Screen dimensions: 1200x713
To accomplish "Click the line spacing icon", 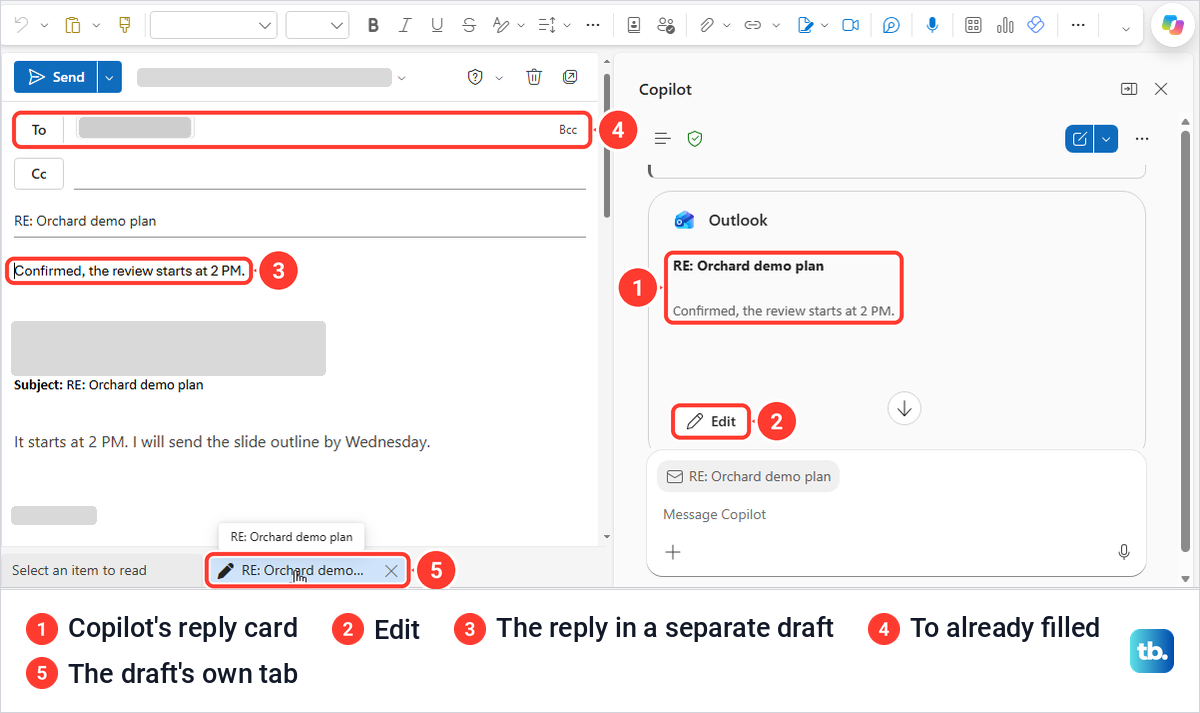I will tap(547, 25).
